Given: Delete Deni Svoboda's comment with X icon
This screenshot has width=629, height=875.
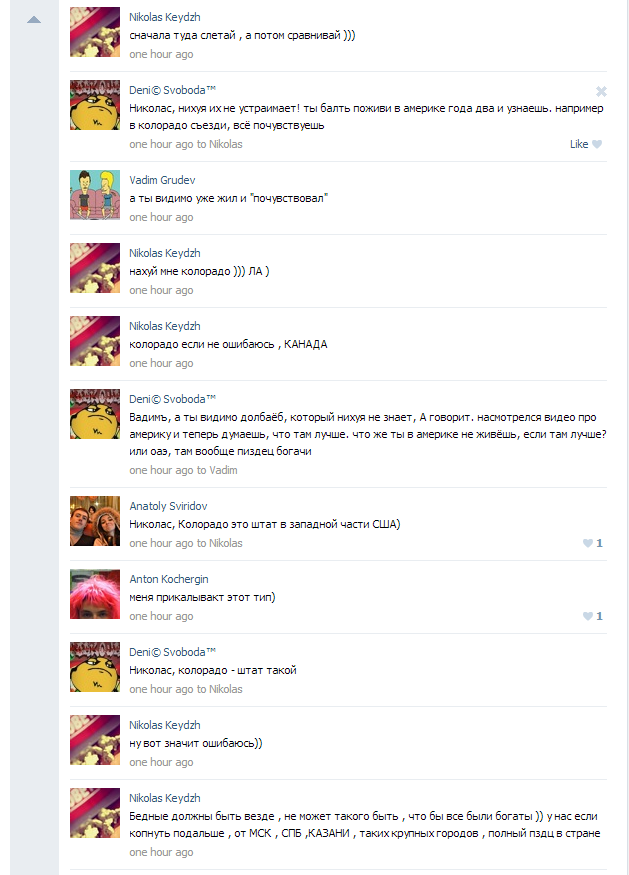Looking at the screenshot, I should pyautogui.click(x=601, y=92).
